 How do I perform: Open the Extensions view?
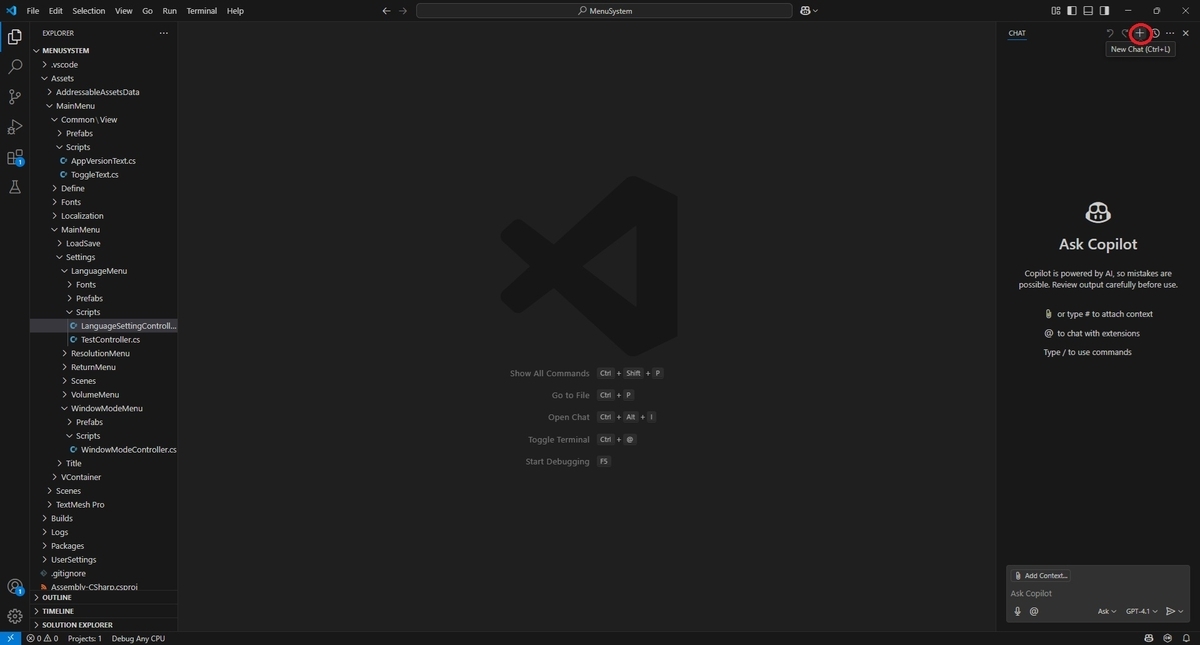pyautogui.click(x=15, y=157)
